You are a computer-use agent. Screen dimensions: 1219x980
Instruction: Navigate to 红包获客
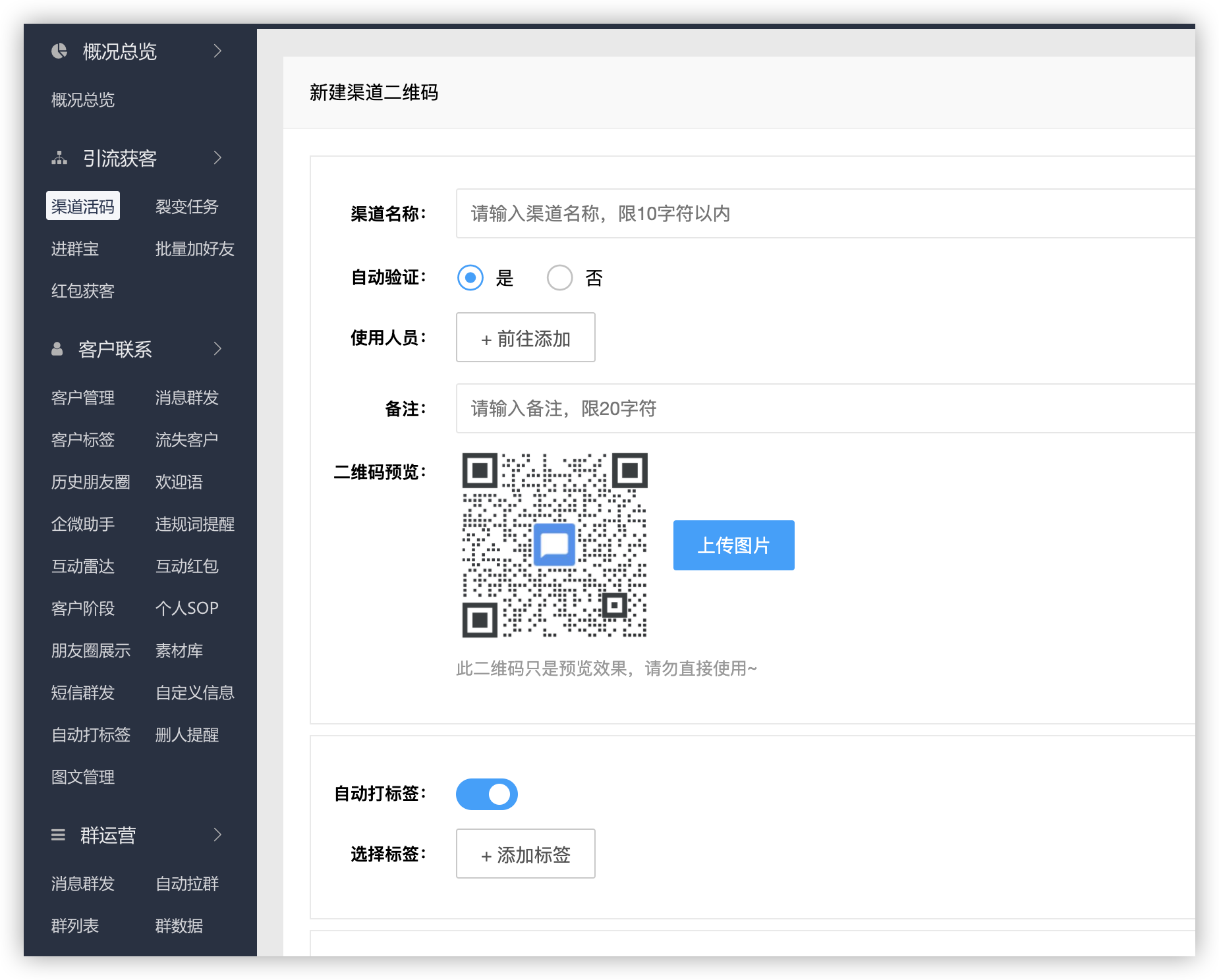83,291
